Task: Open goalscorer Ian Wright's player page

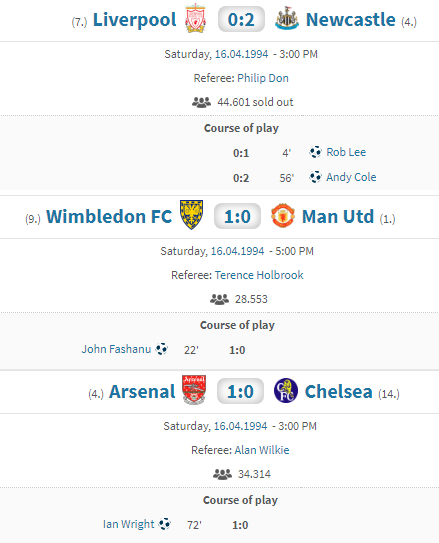Action: (128, 524)
